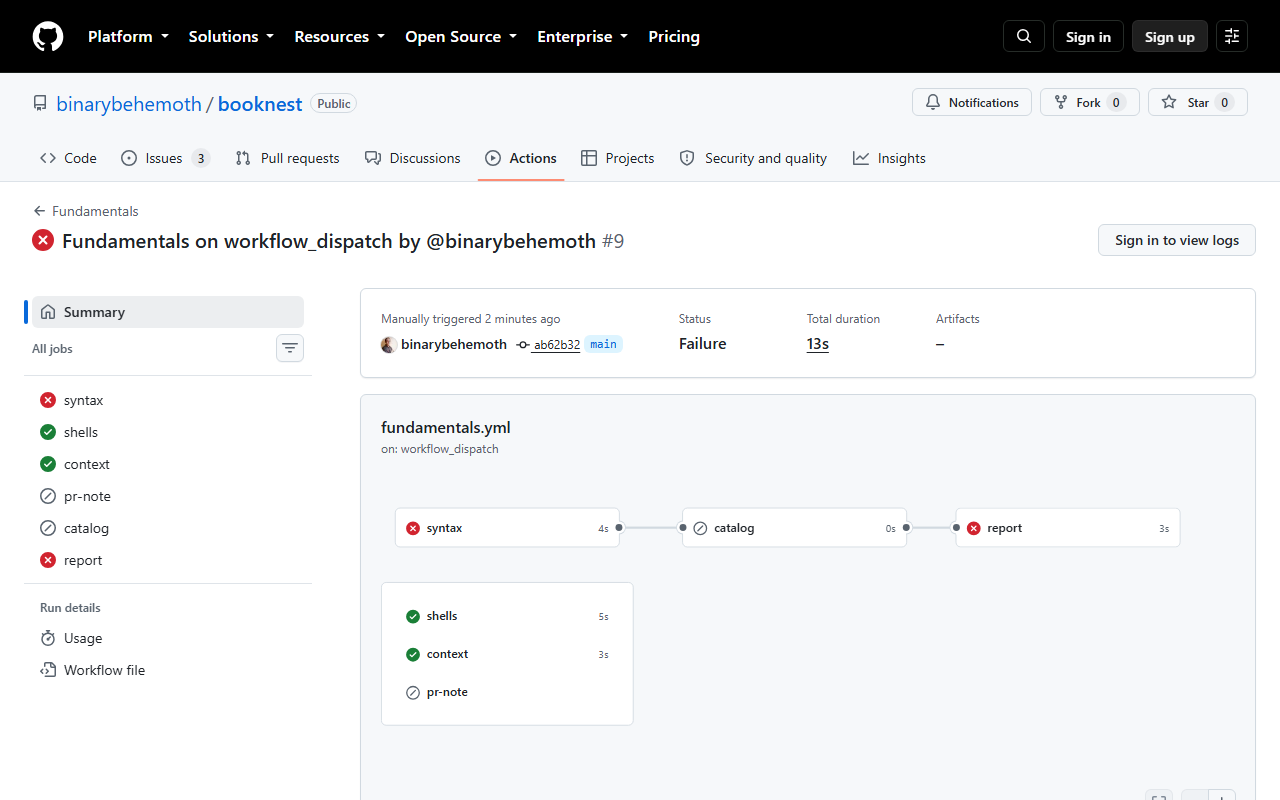
Task: Click the fork icon in the Fork button
Action: [1061, 103]
